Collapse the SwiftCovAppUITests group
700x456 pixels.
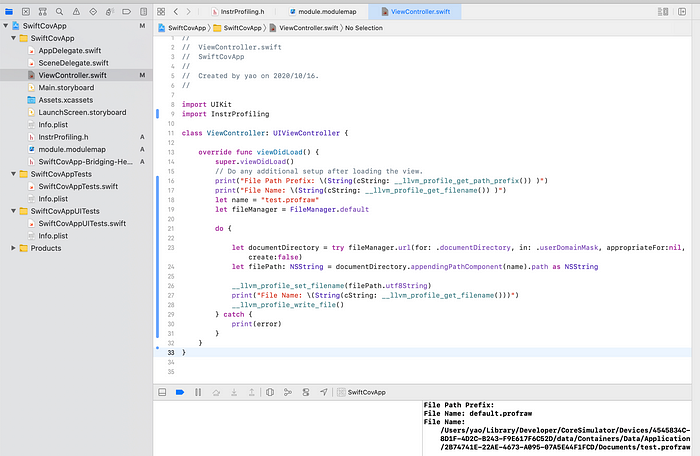13,211
